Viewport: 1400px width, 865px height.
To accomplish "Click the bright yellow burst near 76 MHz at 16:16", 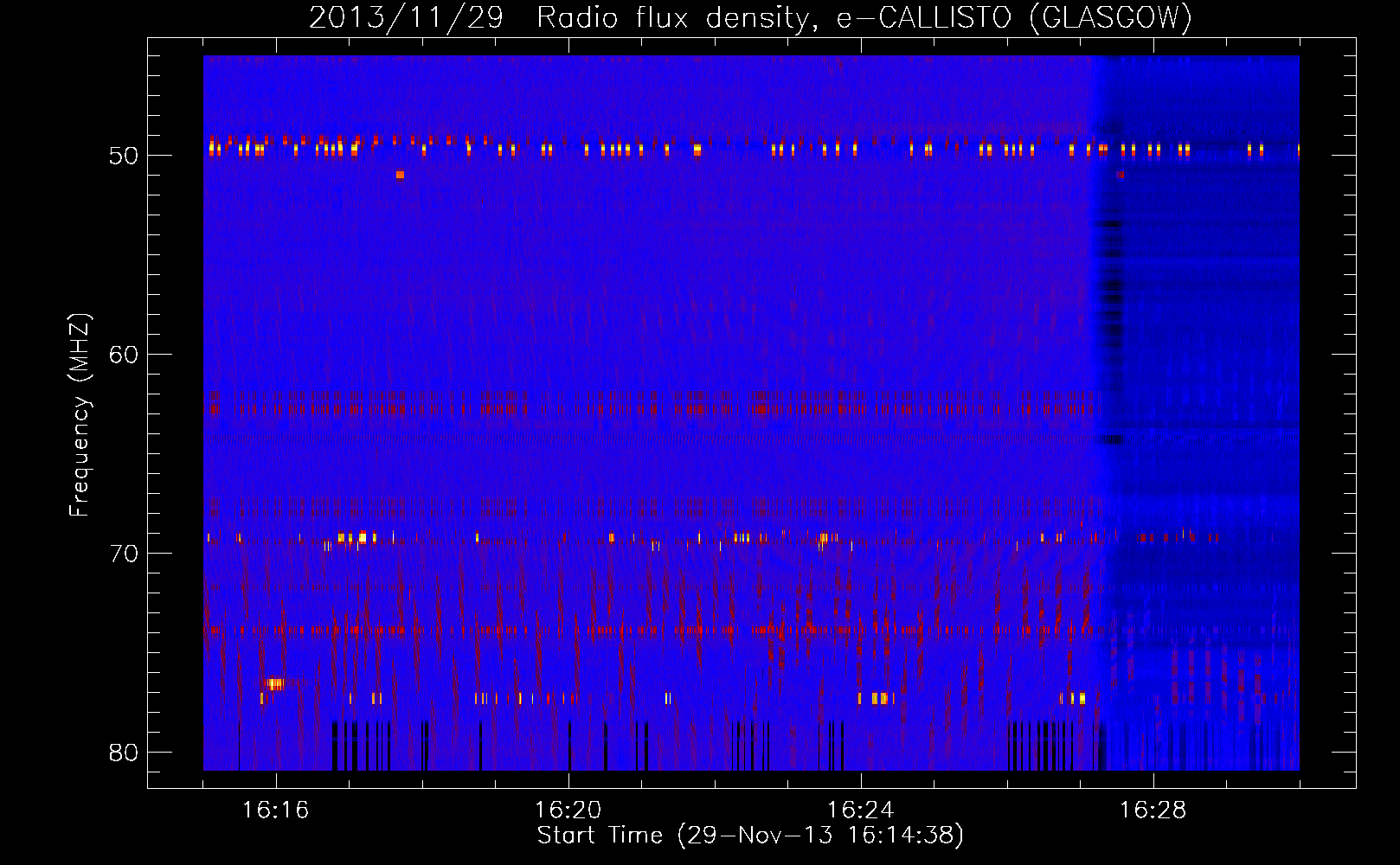I will pyautogui.click(x=275, y=684).
